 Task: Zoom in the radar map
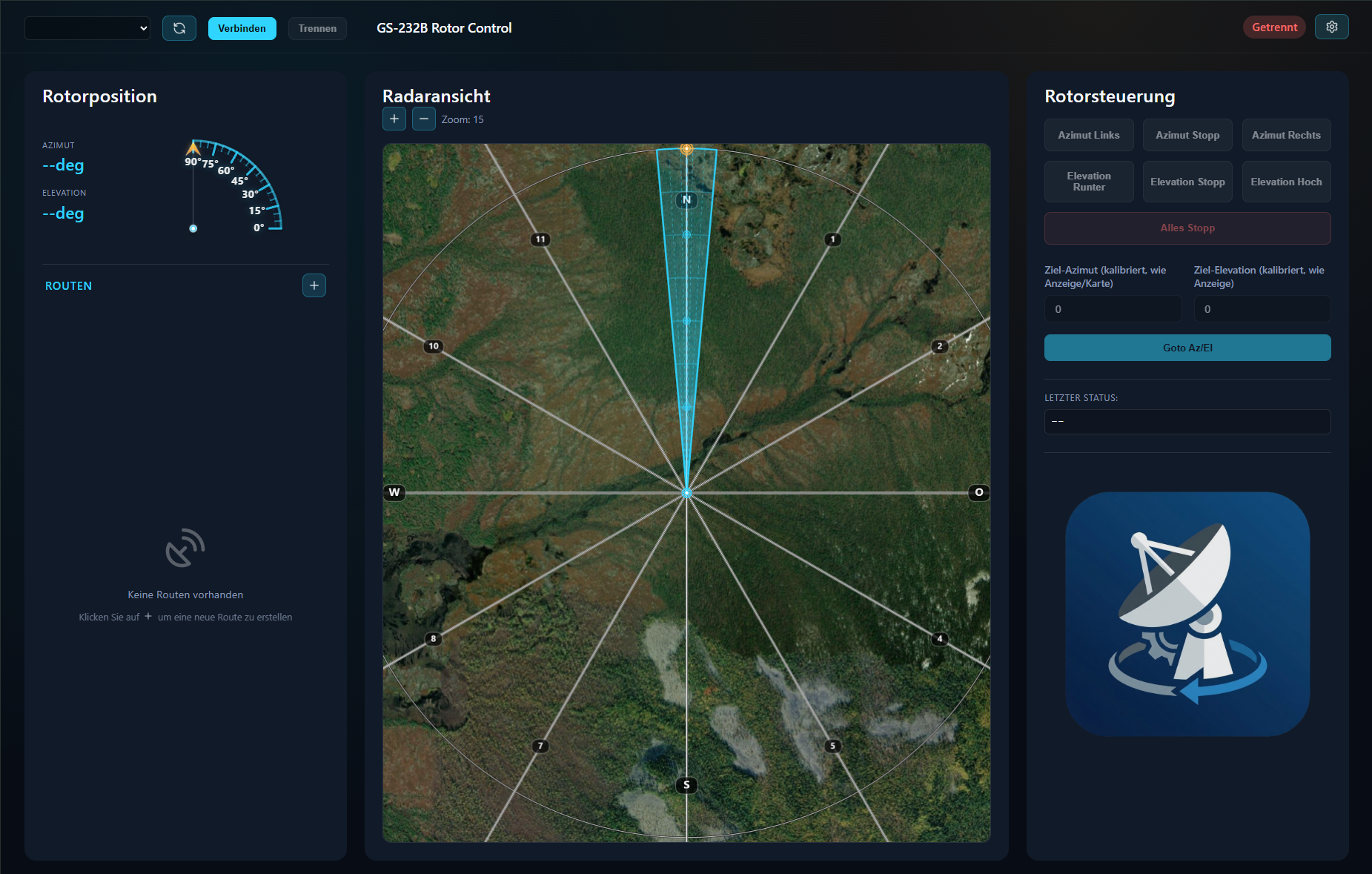tap(394, 119)
